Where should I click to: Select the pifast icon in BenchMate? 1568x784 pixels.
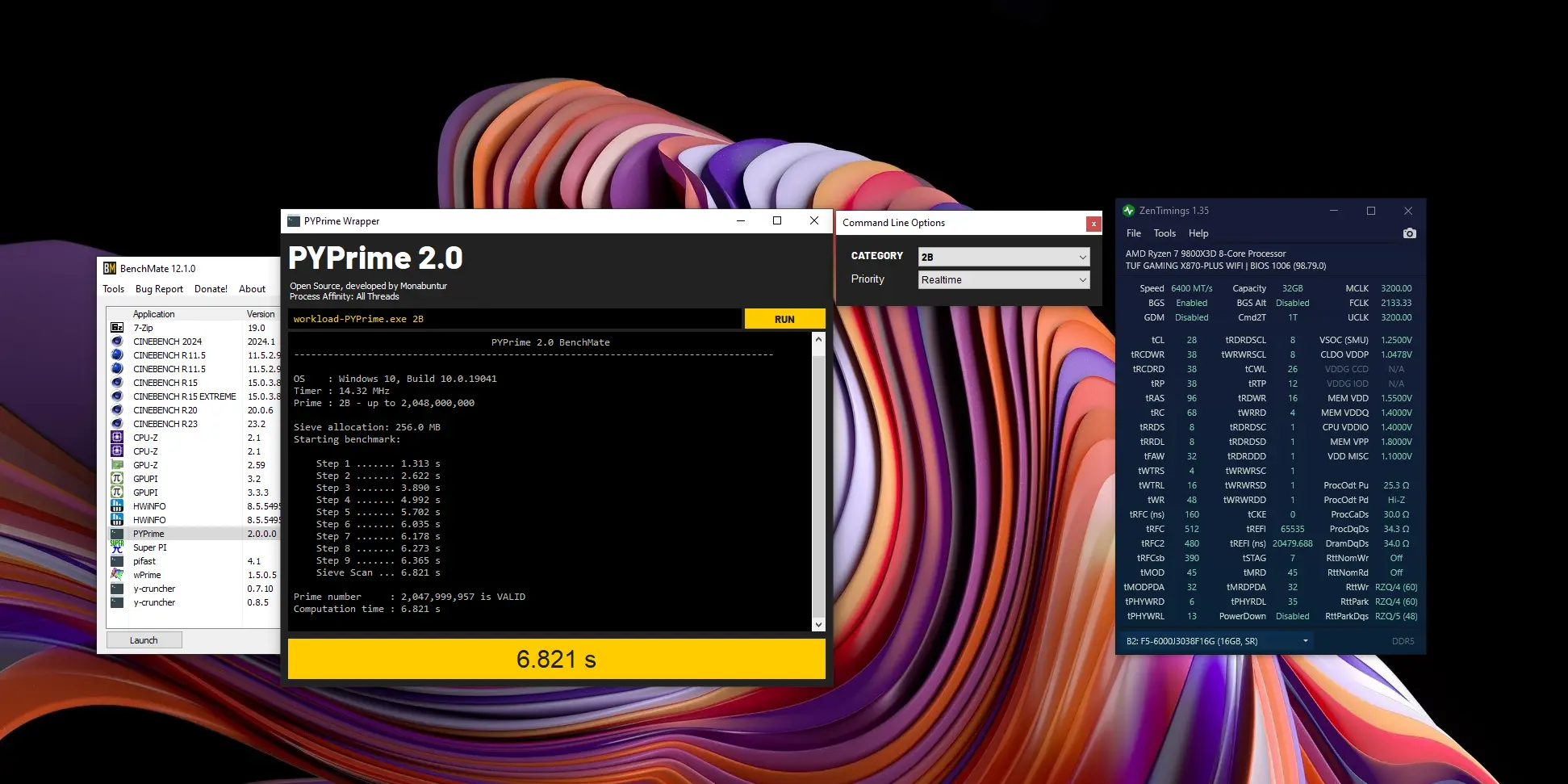(117, 561)
